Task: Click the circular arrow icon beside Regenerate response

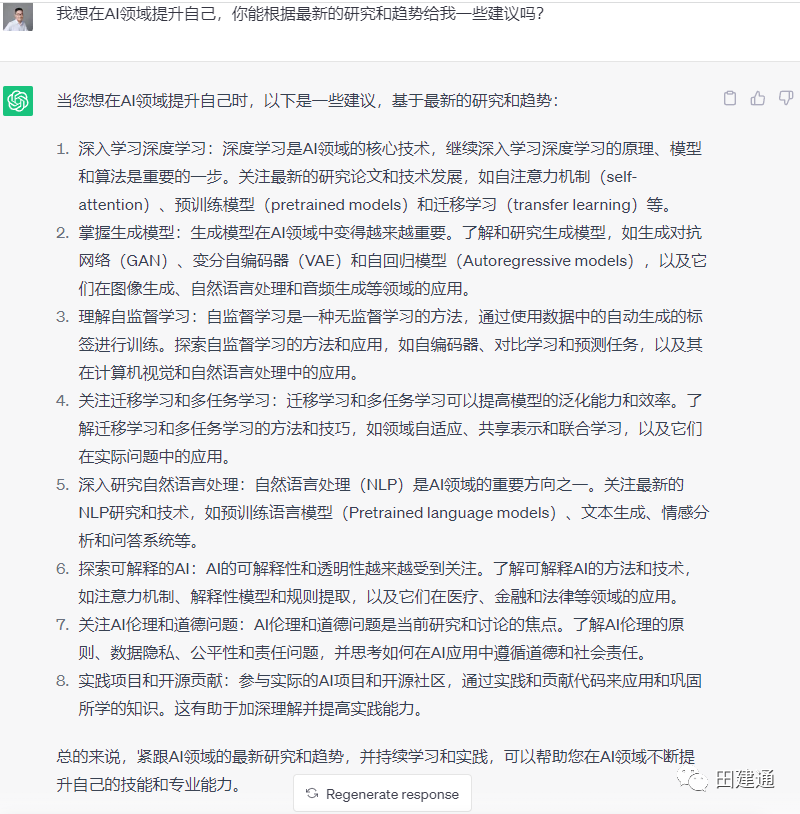Action: [x=312, y=794]
